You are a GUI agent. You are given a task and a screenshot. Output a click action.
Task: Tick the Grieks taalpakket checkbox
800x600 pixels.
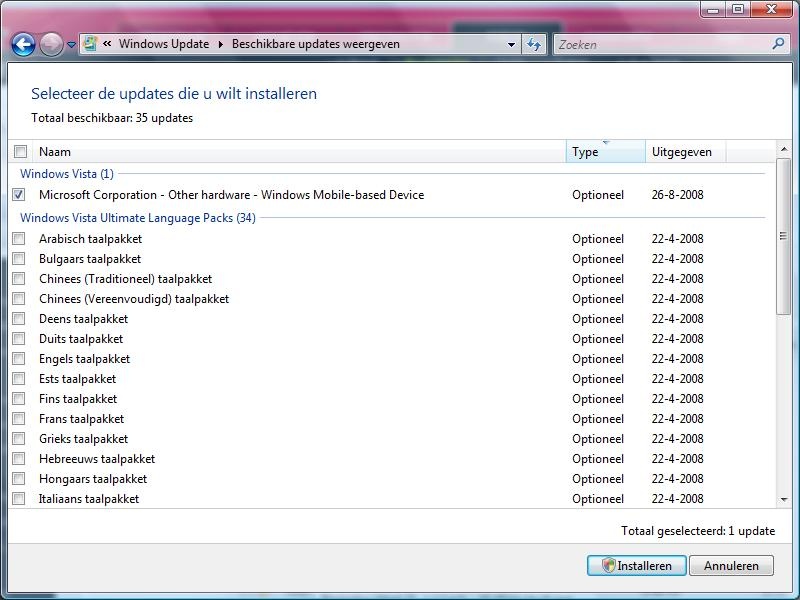[x=19, y=439]
